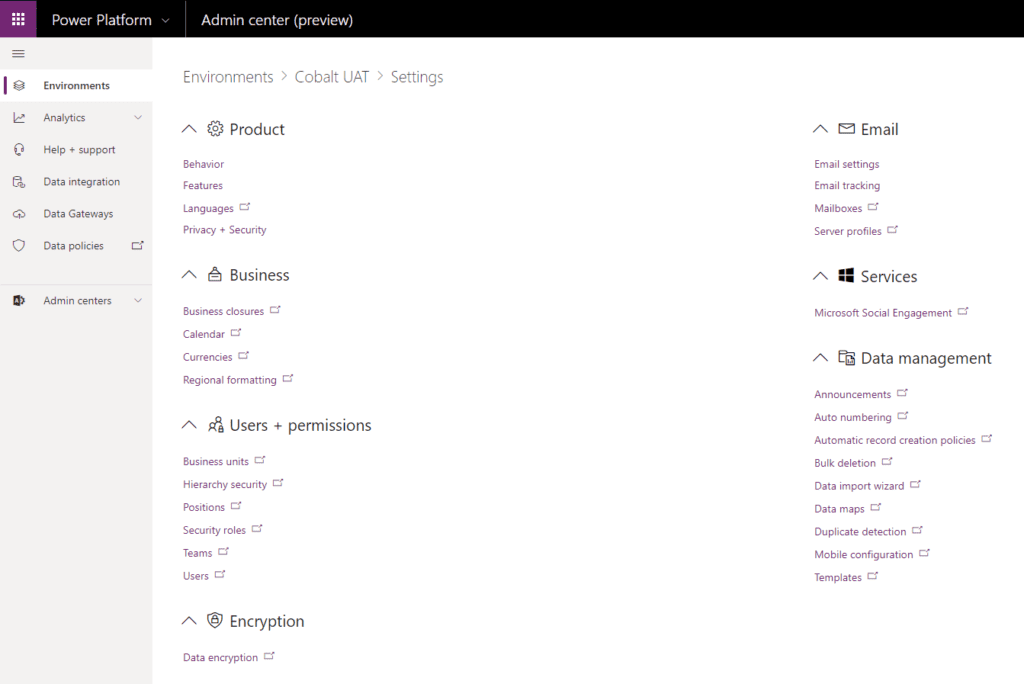
Task: Open Privacy + Security link
Action: point(225,230)
